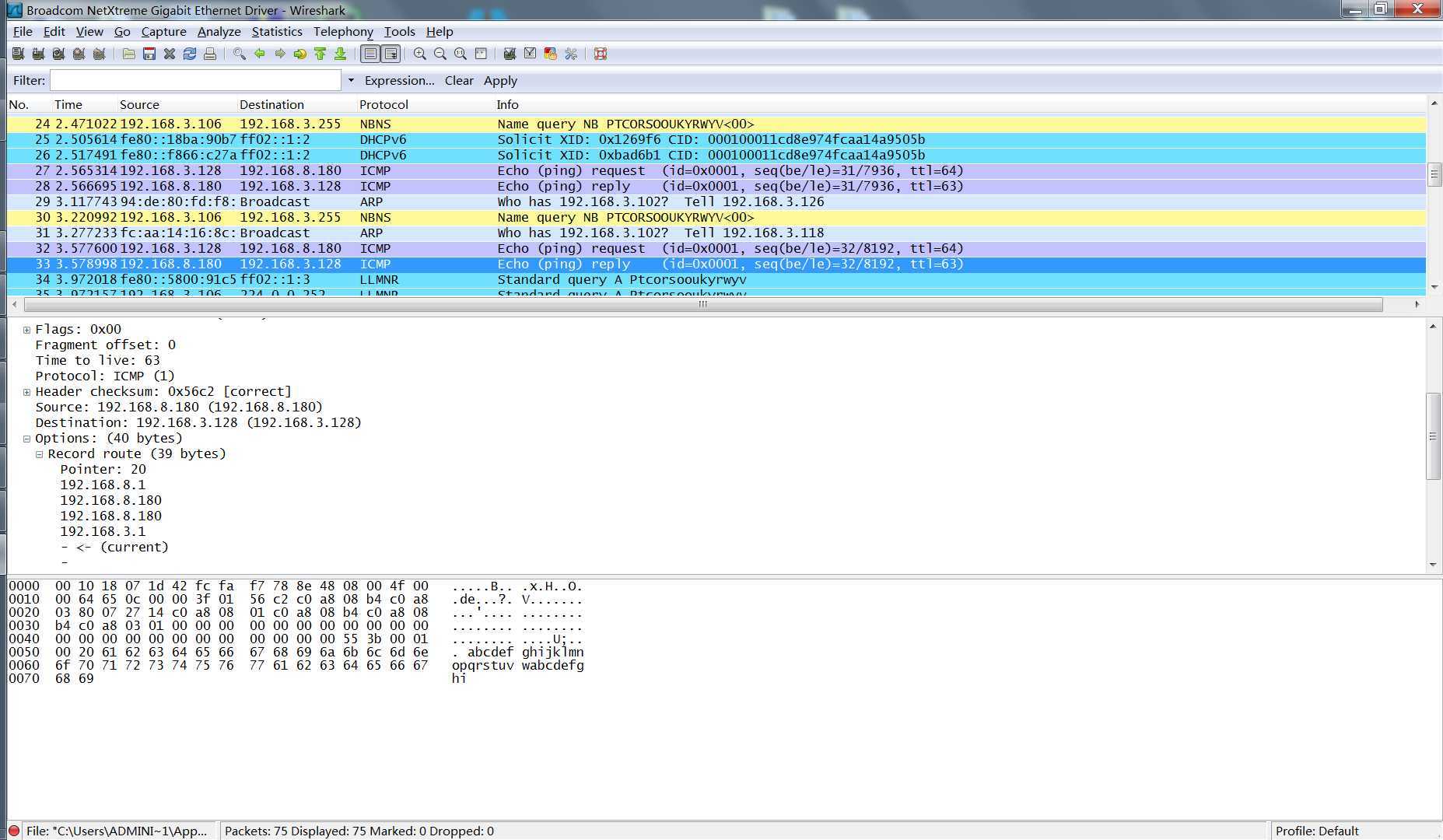
Task: Open the Statistics menu
Action: (x=277, y=31)
